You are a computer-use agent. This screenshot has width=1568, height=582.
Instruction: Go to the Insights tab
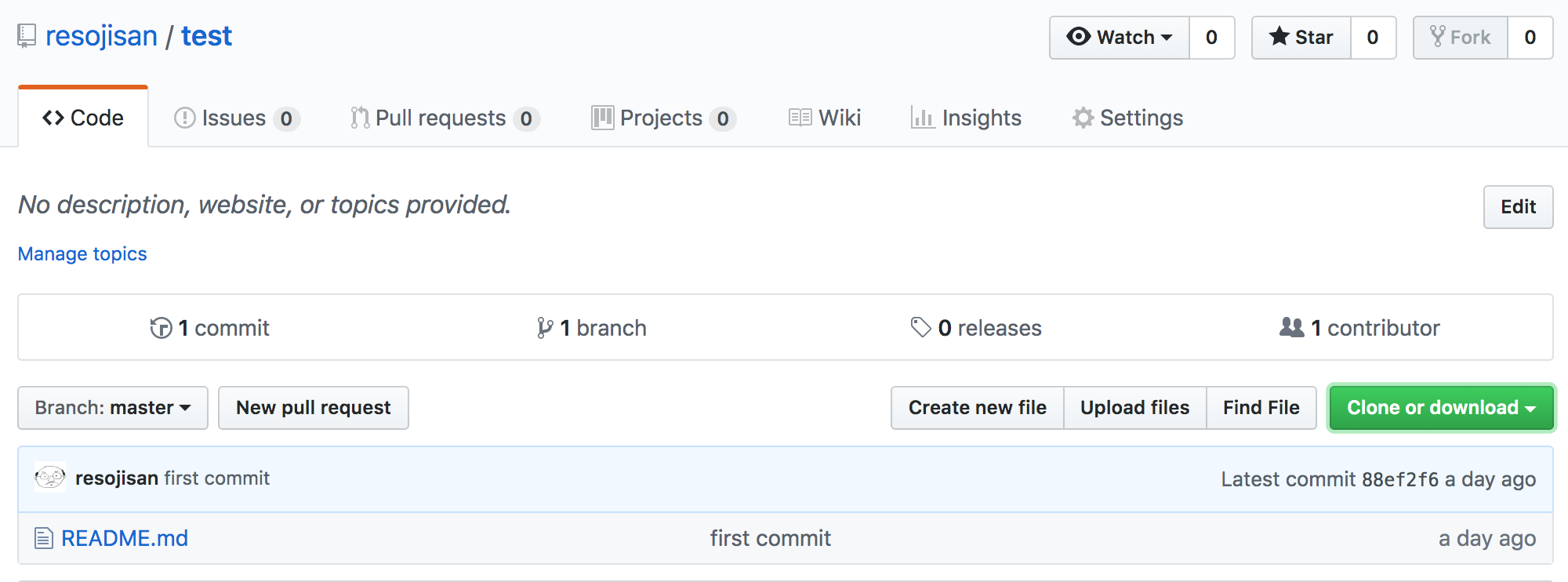pos(966,118)
